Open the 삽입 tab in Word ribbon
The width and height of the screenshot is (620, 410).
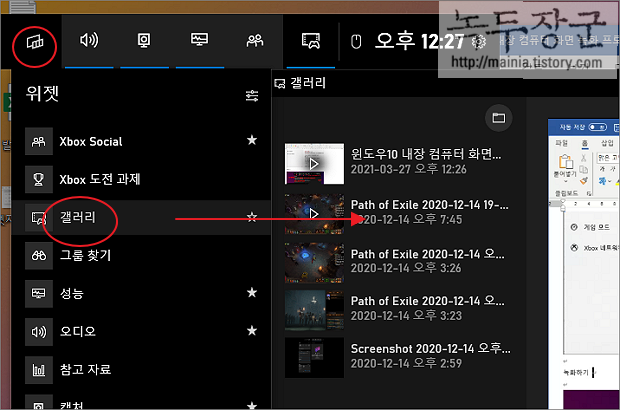tap(607, 143)
